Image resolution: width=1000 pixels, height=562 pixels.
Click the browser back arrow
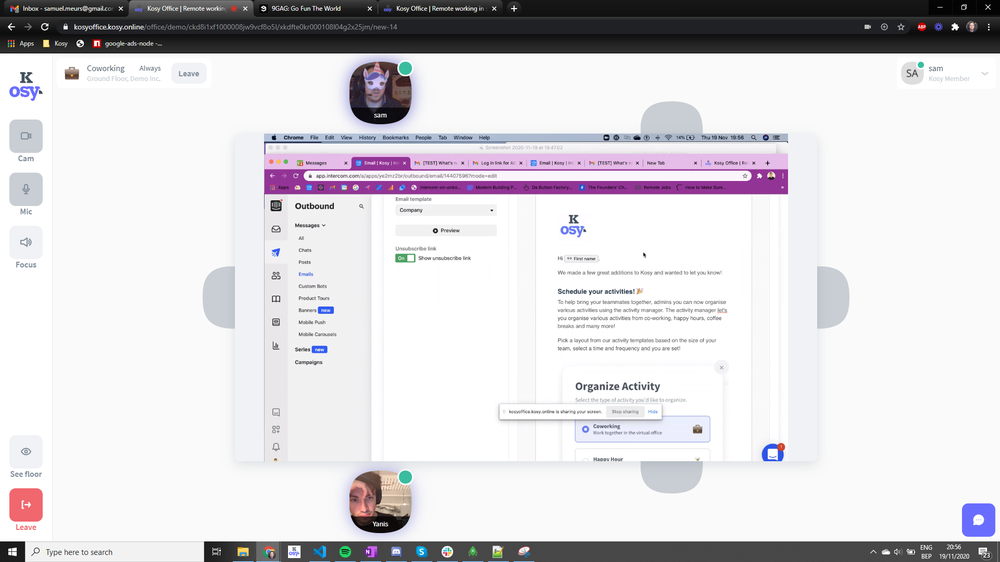pyautogui.click(x=11, y=27)
